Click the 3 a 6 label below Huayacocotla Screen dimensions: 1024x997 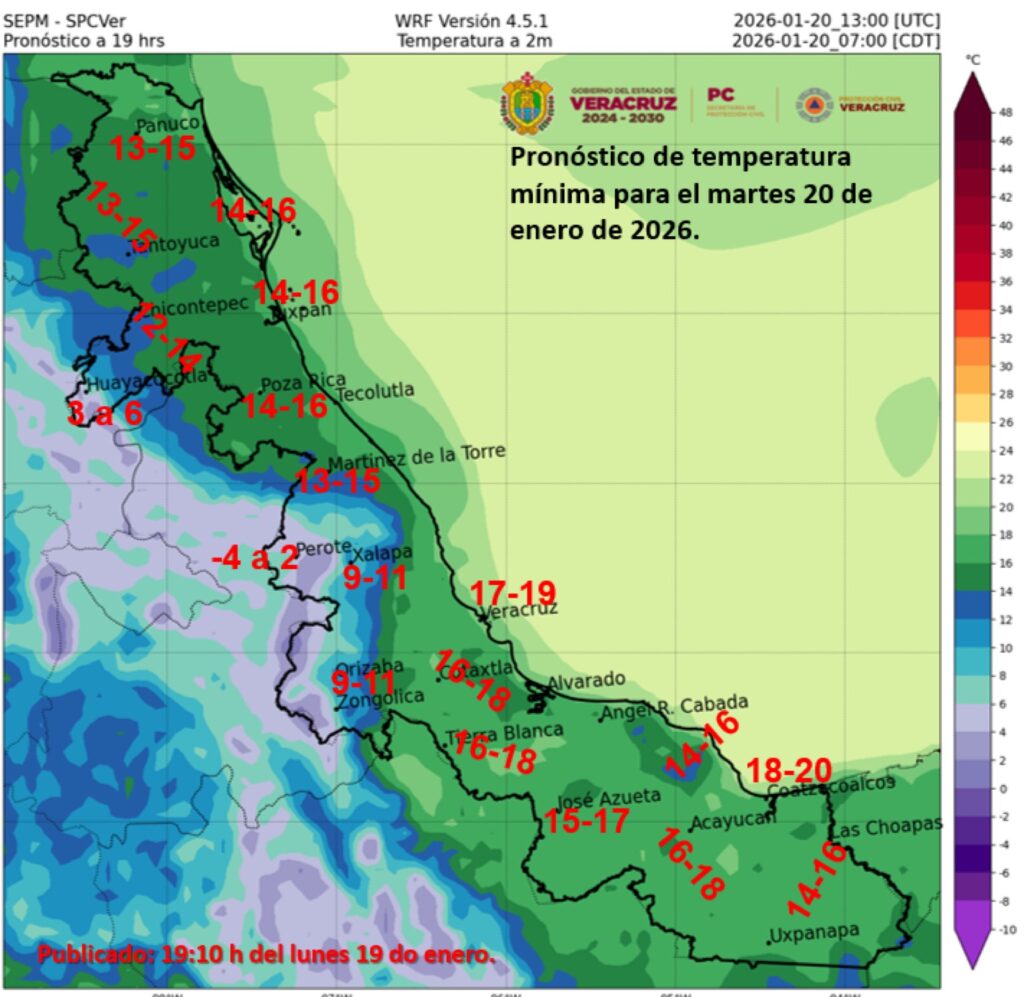[x=104, y=412]
